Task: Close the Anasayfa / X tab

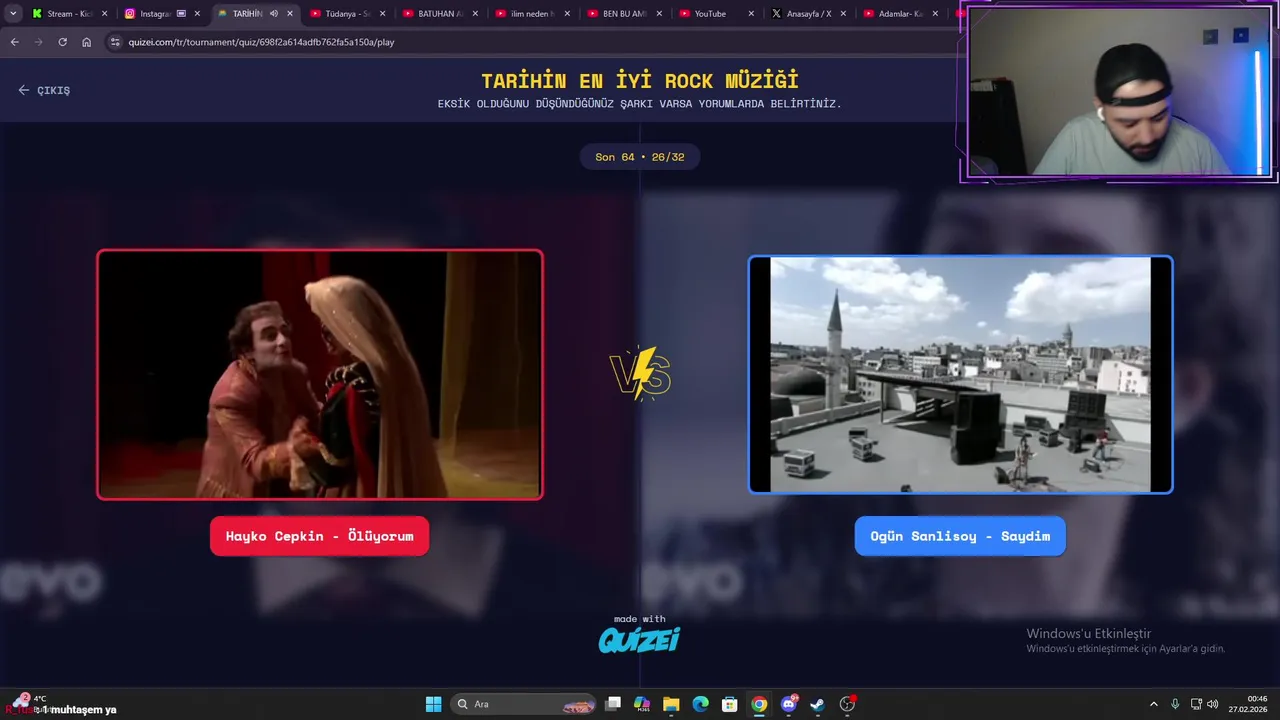Action: tap(843, 14)
